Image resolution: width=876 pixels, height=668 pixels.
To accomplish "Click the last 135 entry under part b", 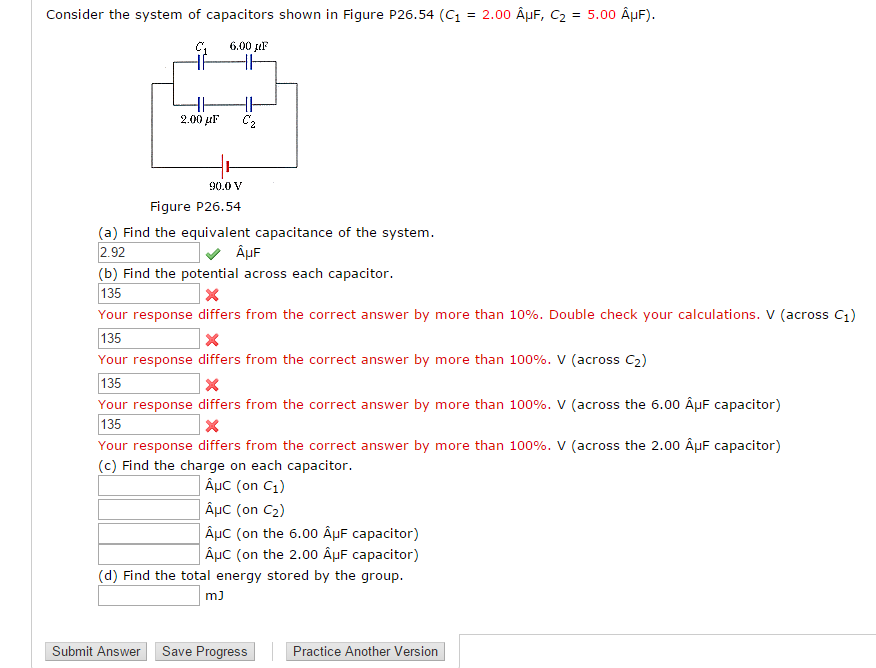I will tap(148, 424).
